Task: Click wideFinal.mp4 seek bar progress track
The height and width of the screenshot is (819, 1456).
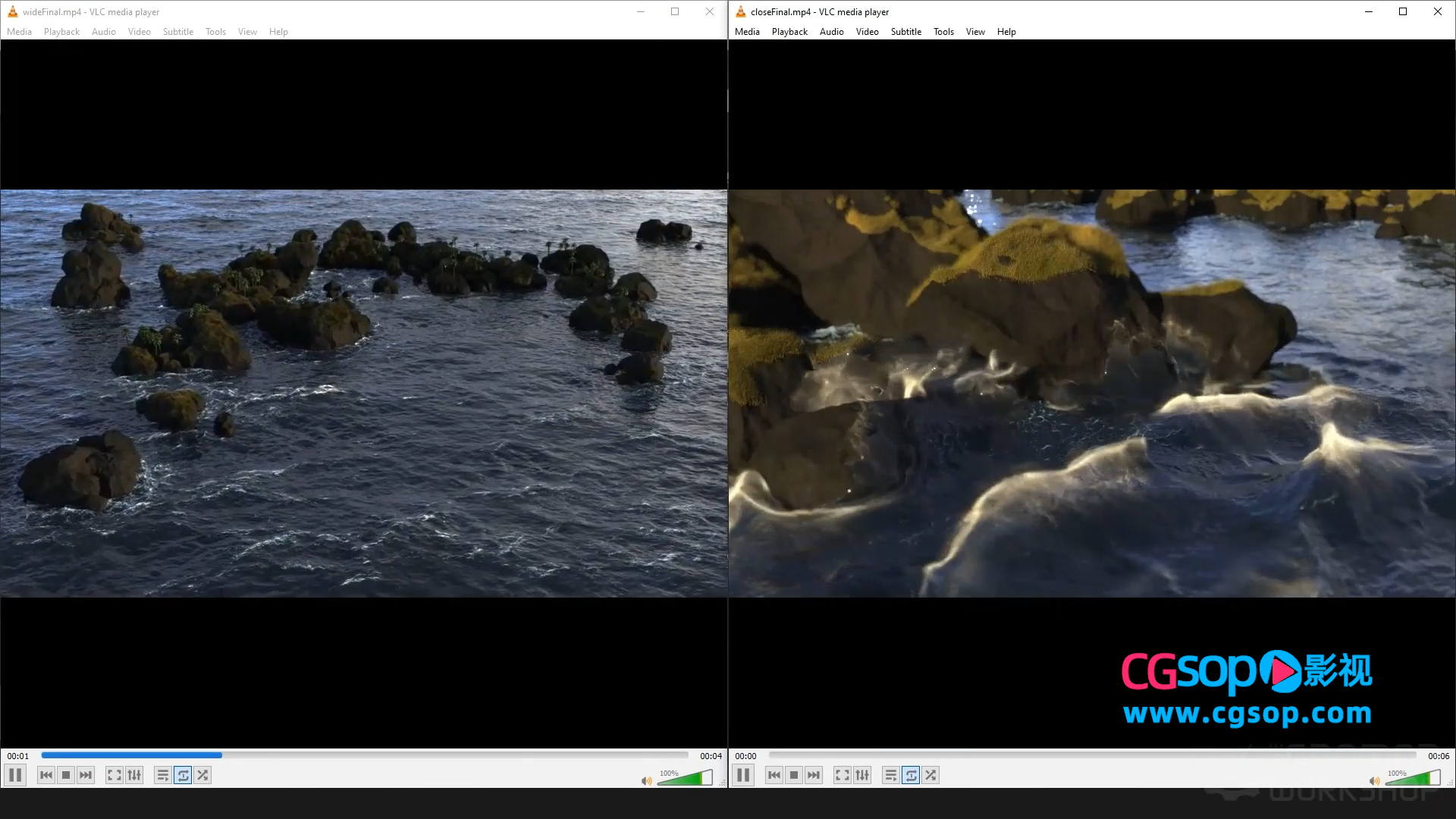Action: point(364,755)
